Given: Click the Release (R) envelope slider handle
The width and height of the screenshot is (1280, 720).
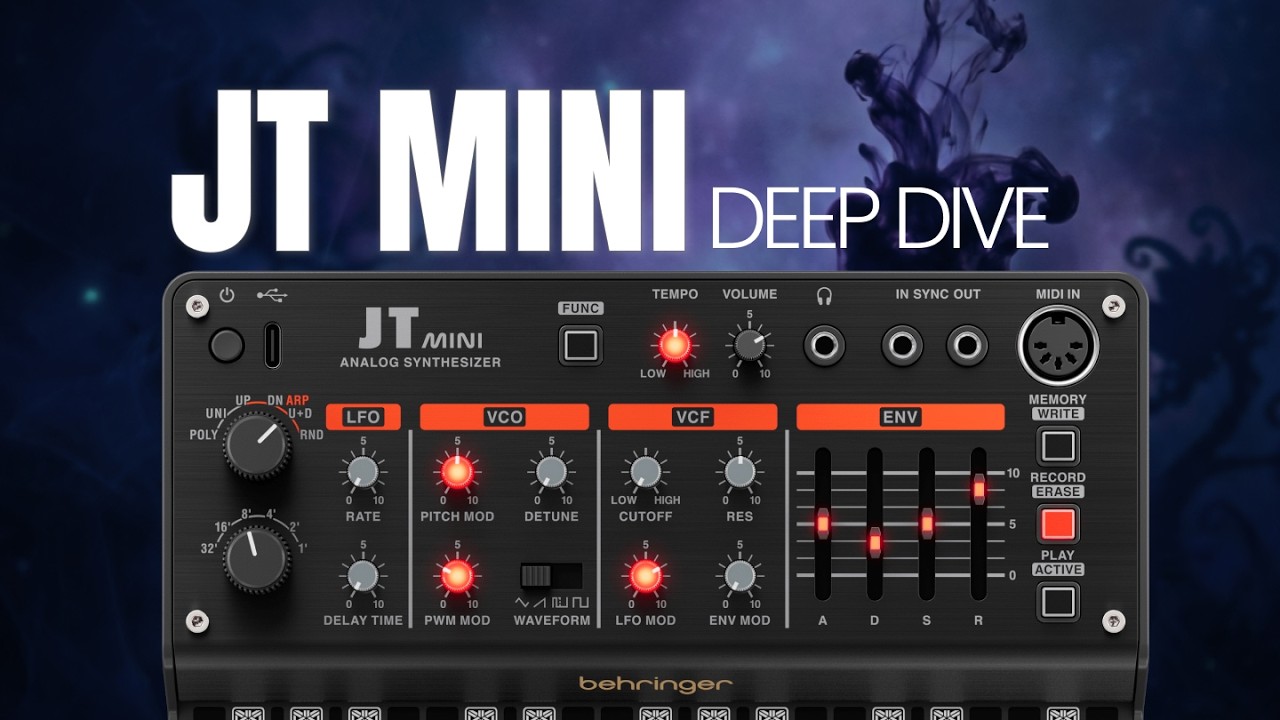Looking at the screenshot, I should point(979,489).
